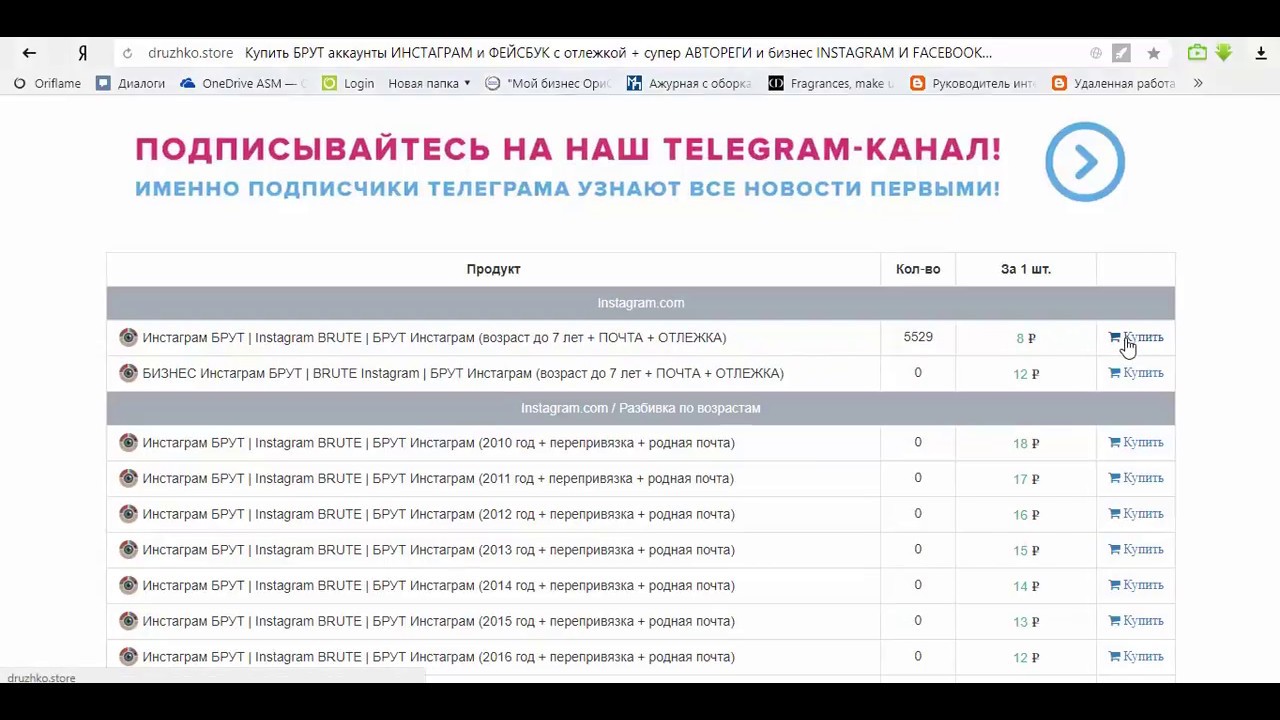Open the 'Fragrances, make u' bookmark
The width and height of the screenshot is (1280, 720).
pyautogui.click(x=831, y=83)
